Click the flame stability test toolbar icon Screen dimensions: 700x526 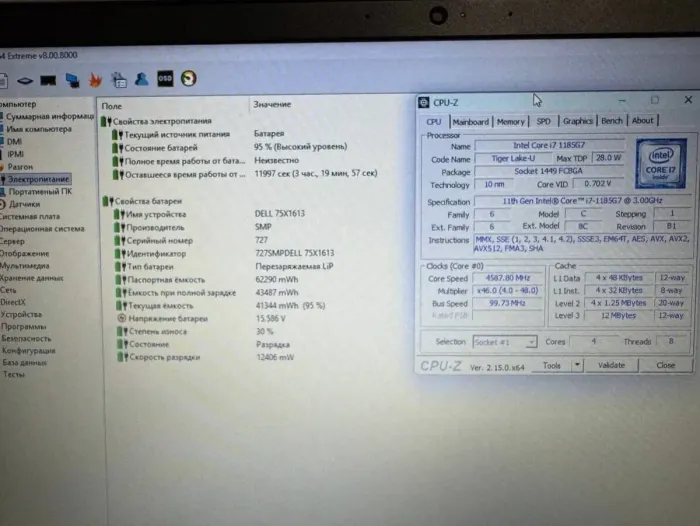pyautogui.click(x=96, y=78)
